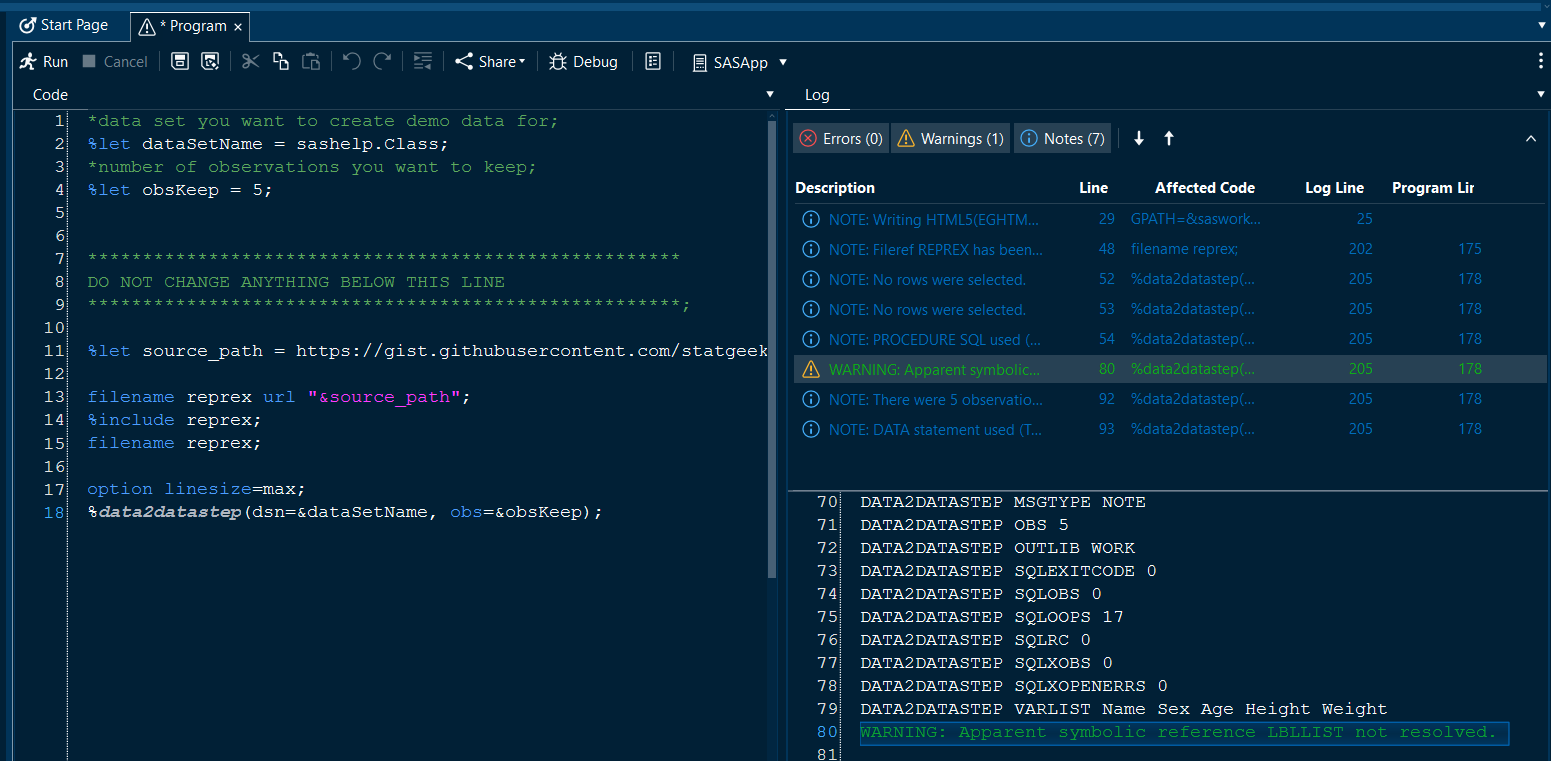Click the format code indent icon

(423, 62)
